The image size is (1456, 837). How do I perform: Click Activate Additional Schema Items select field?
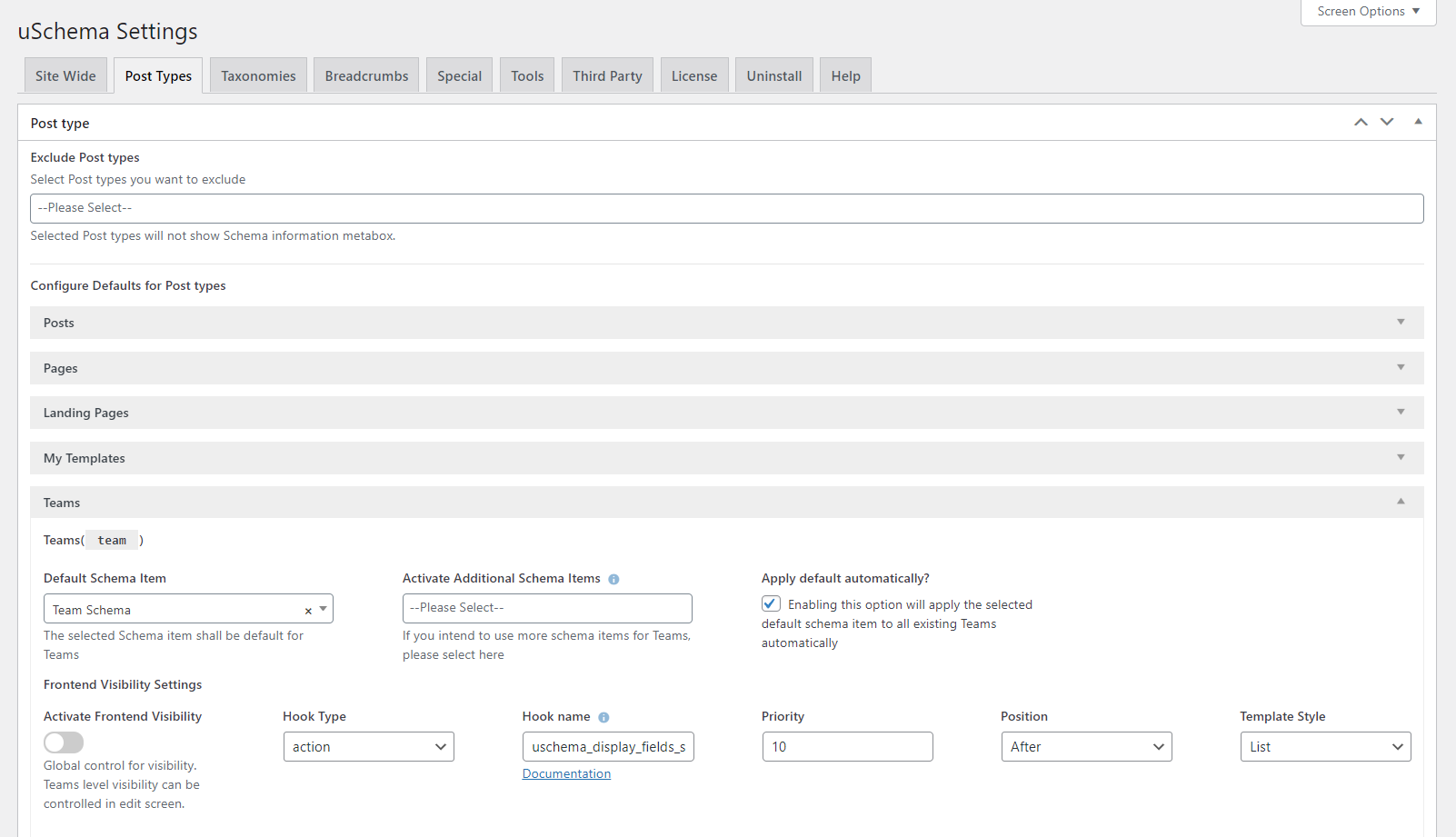click(547, 608)
